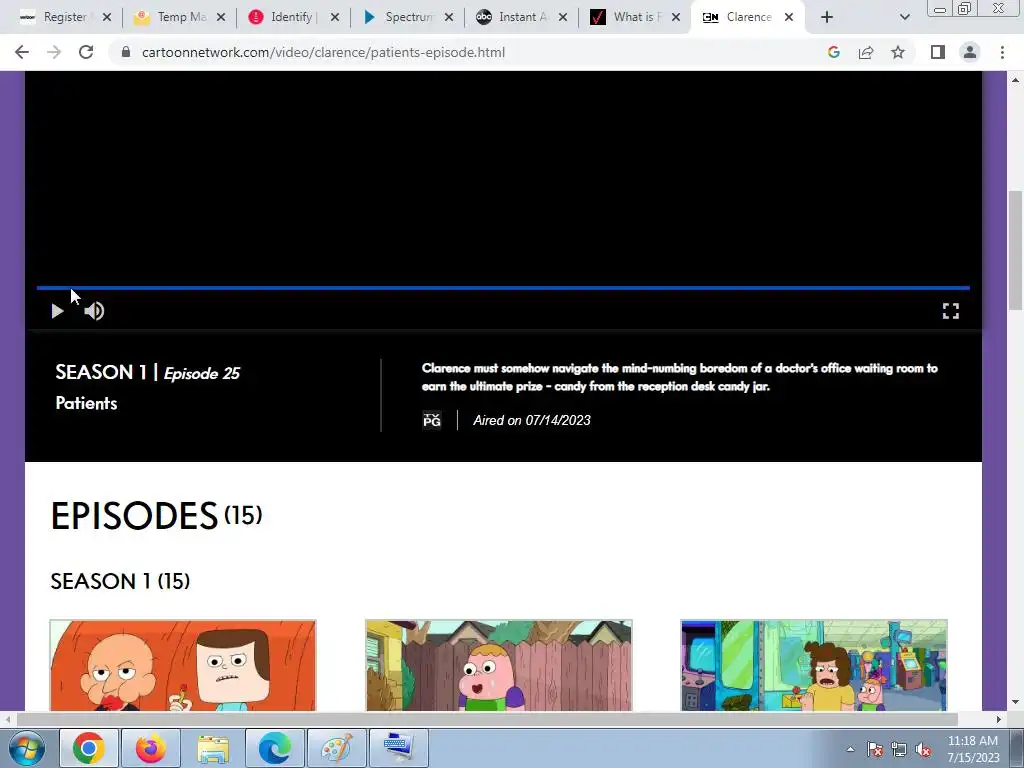1024x768 pixels.
Task: Close the Temp Mail tab
Action: tap(221, 18)
